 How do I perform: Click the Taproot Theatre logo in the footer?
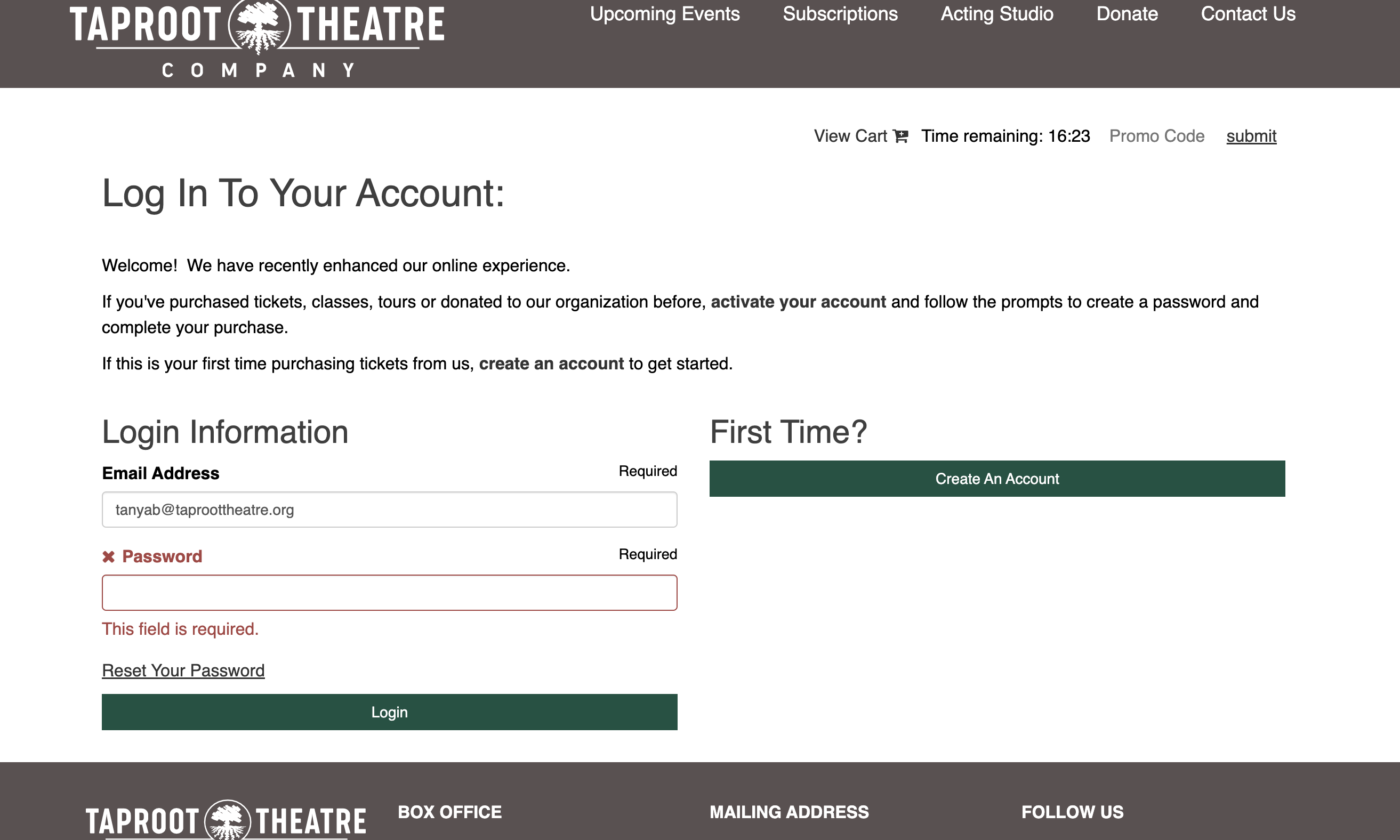226,821
